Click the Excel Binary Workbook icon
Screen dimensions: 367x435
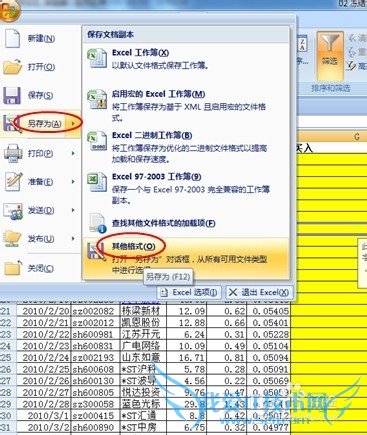pyautogui.click(x=97, y=141)
